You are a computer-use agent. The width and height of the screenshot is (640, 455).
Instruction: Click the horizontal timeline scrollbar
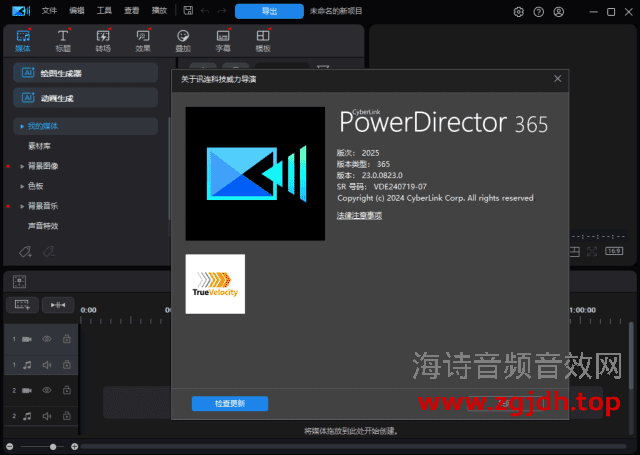click(353, 446)
